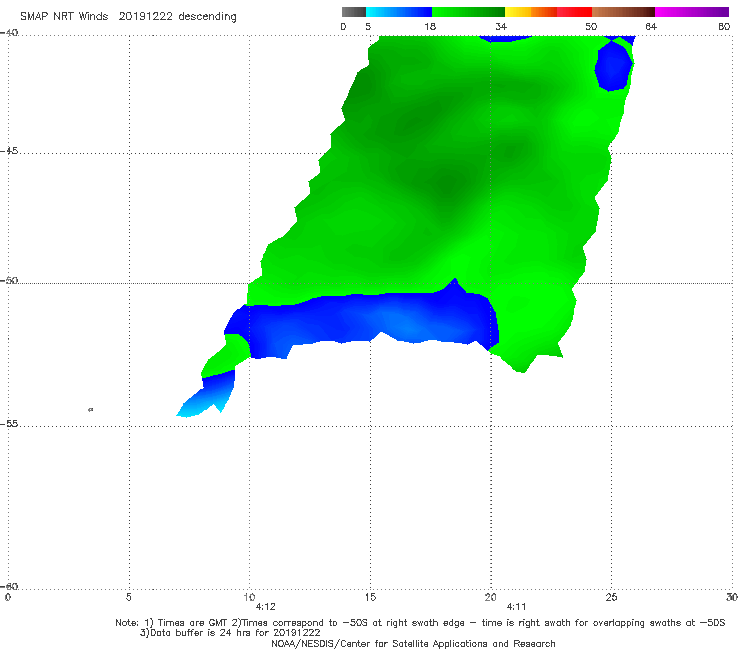Click the latitude label '-45' on the axis
The height and width of the screenshot is (650, 740).
[9, 151]
